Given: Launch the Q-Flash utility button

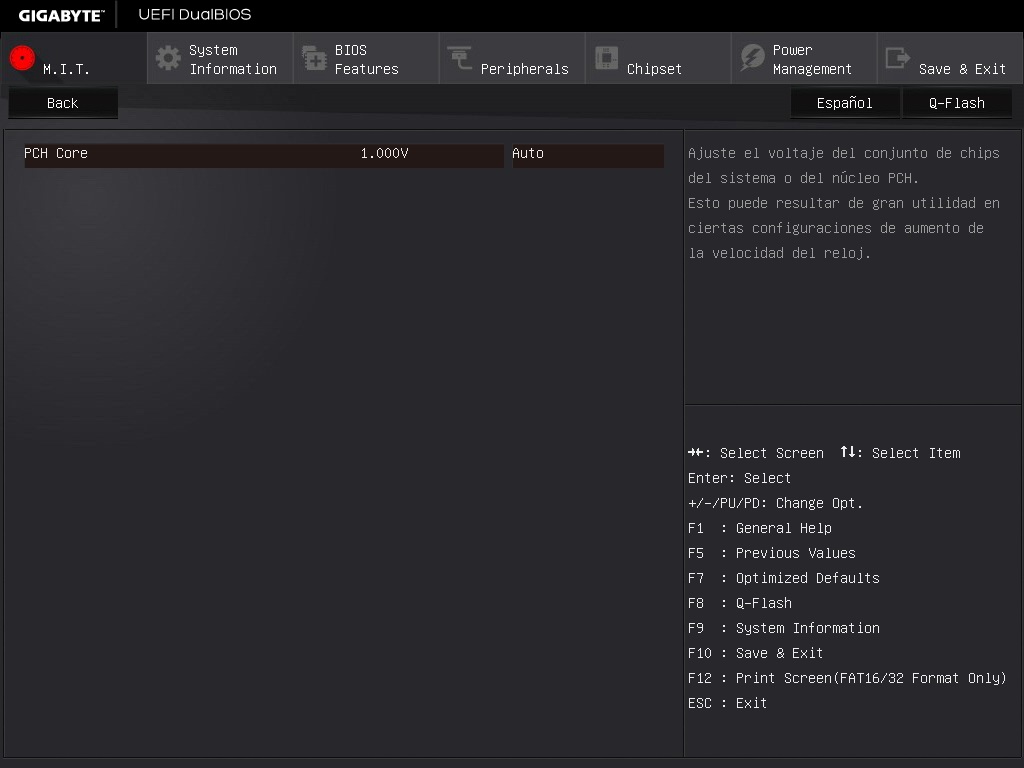Looking at the screenshot, I should pos(956,103).
